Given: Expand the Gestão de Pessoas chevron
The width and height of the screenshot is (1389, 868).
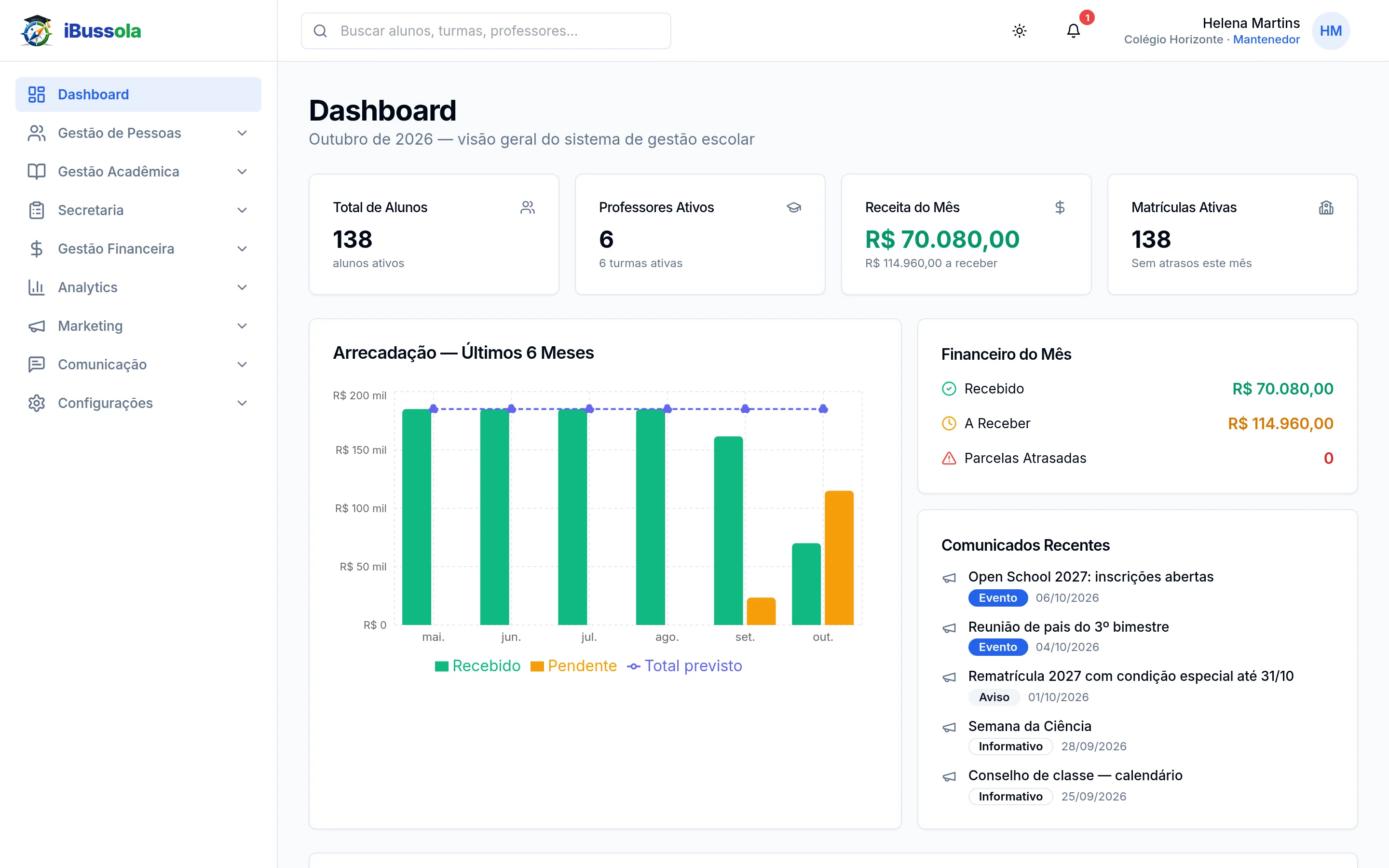Looking at the screenshot, I should (x=242, y=133).
